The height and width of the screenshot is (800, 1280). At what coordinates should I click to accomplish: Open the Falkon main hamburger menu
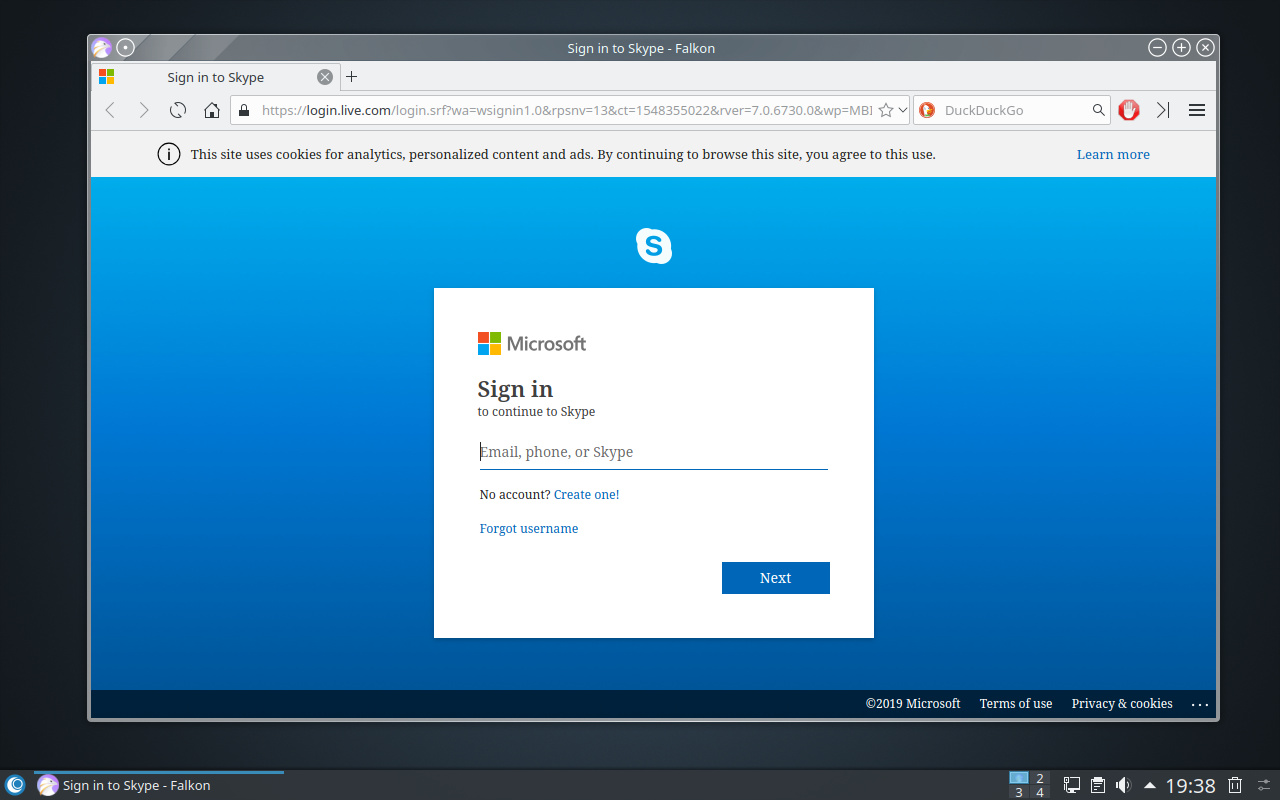click(1197, 110)
